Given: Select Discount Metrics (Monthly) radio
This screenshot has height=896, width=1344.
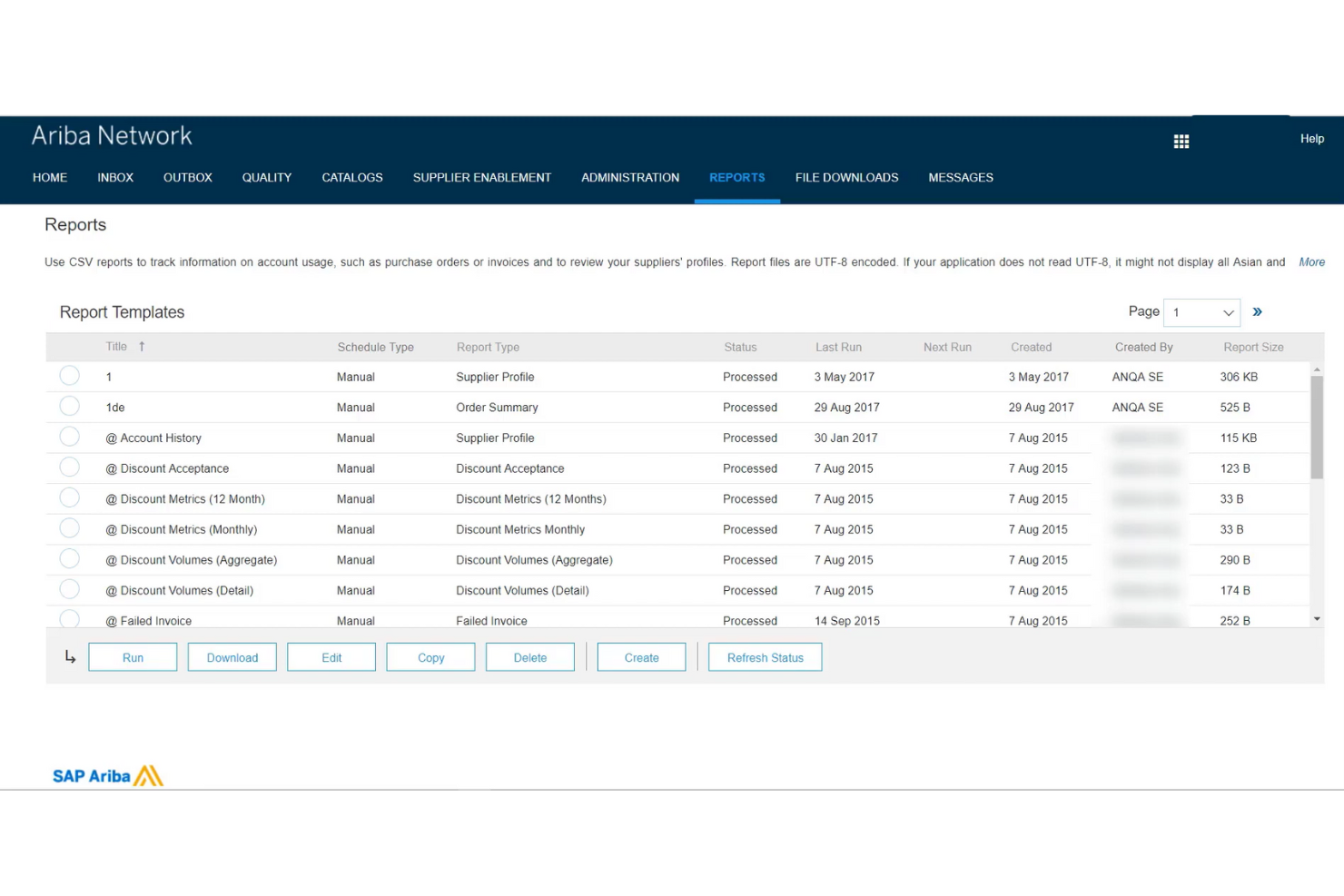Looking at the screenshot, I should 69,528.
